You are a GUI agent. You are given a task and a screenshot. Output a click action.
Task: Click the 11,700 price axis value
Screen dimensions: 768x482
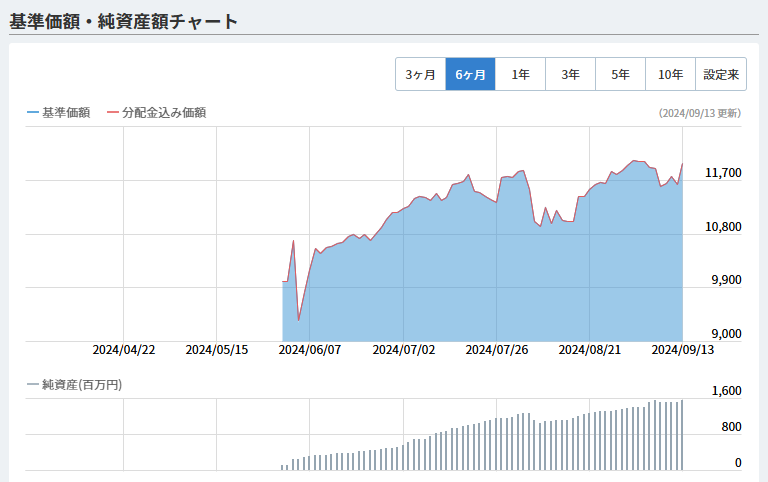click(x=723, y=173)
